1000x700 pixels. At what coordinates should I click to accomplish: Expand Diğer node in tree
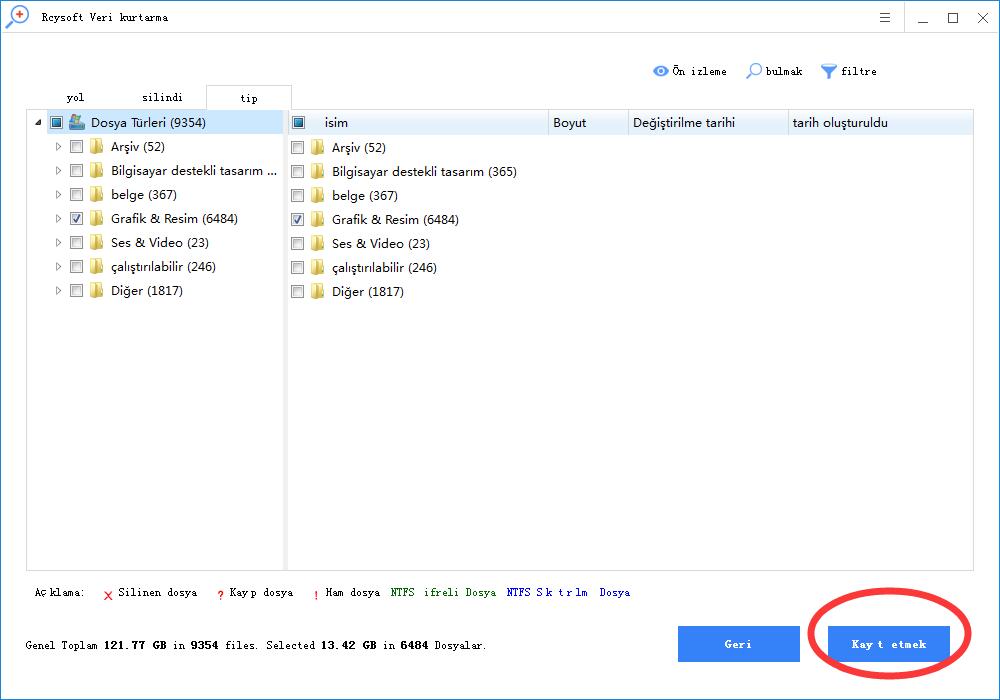pyautogui.click(x=58, y=291)
